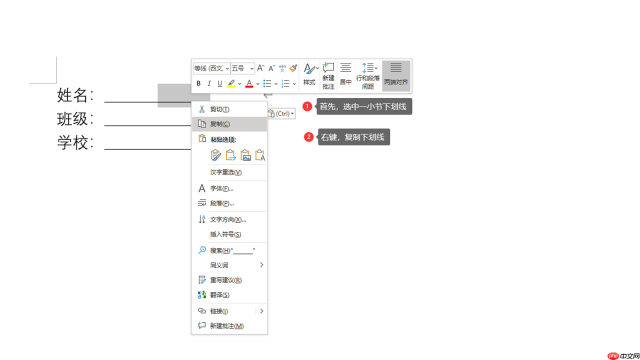
Task: Open 段落 paragraph dialog entry
Action: 229,203
